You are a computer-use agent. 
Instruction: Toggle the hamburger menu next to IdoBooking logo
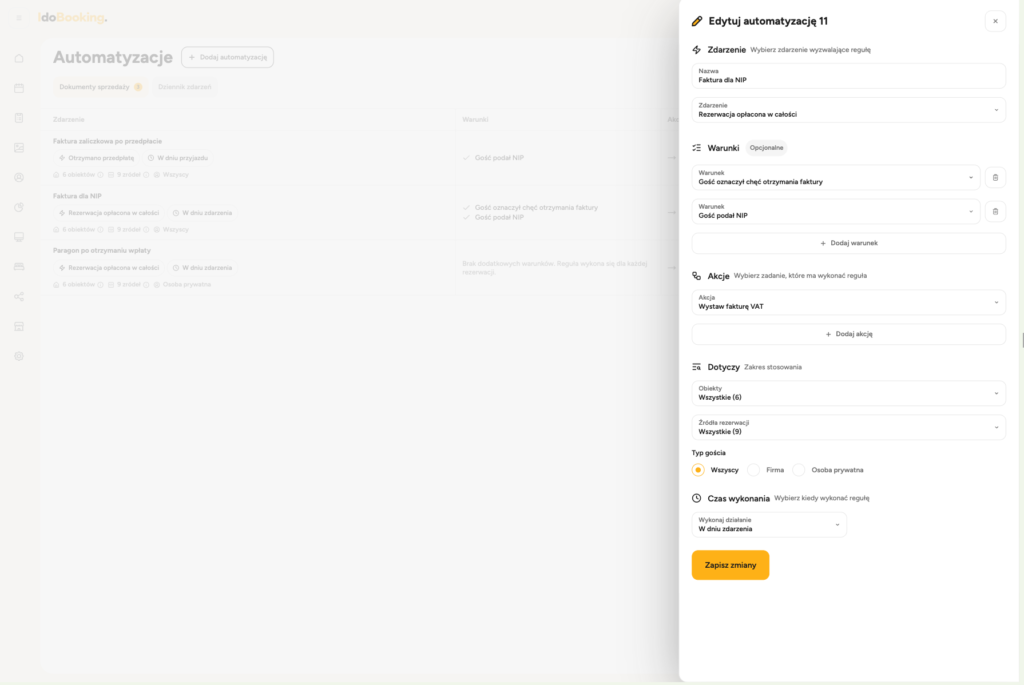[x=19, y=18]
